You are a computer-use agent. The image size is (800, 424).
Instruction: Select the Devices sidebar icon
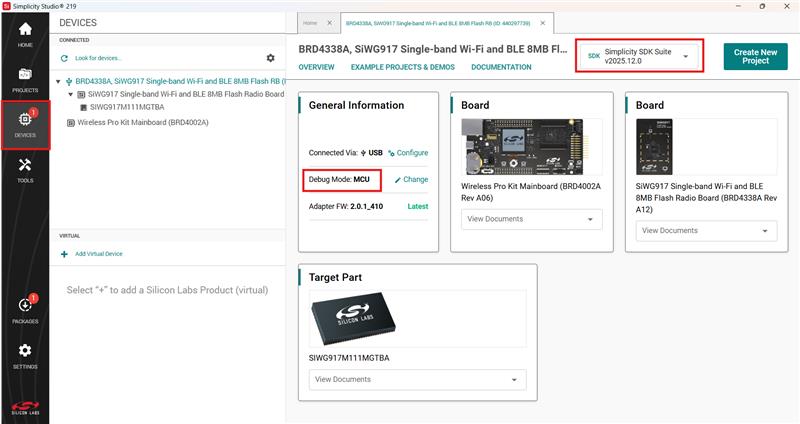25,125
